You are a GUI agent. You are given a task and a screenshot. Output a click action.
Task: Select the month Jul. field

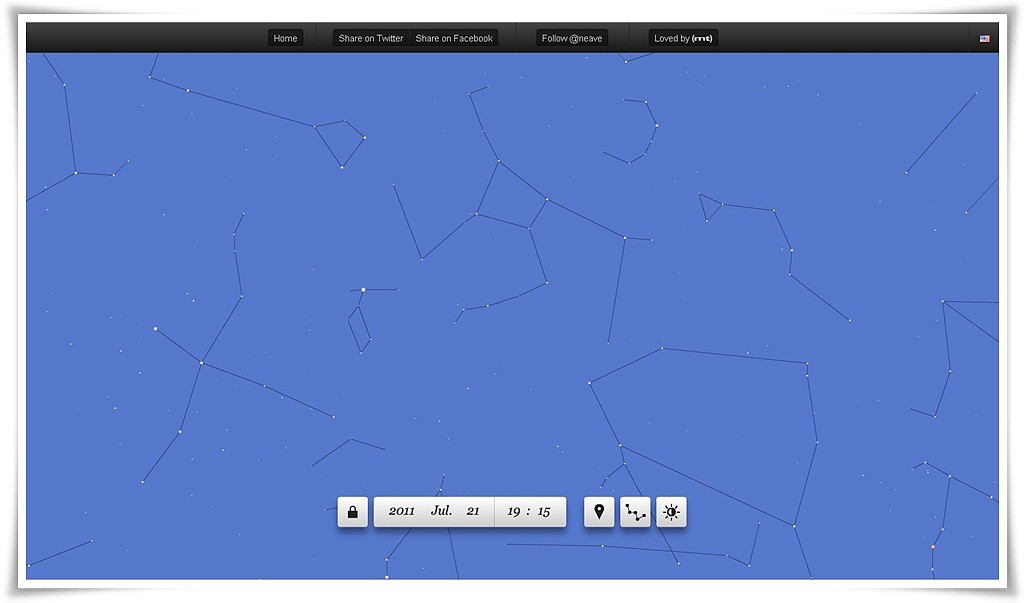coord(441,511)
